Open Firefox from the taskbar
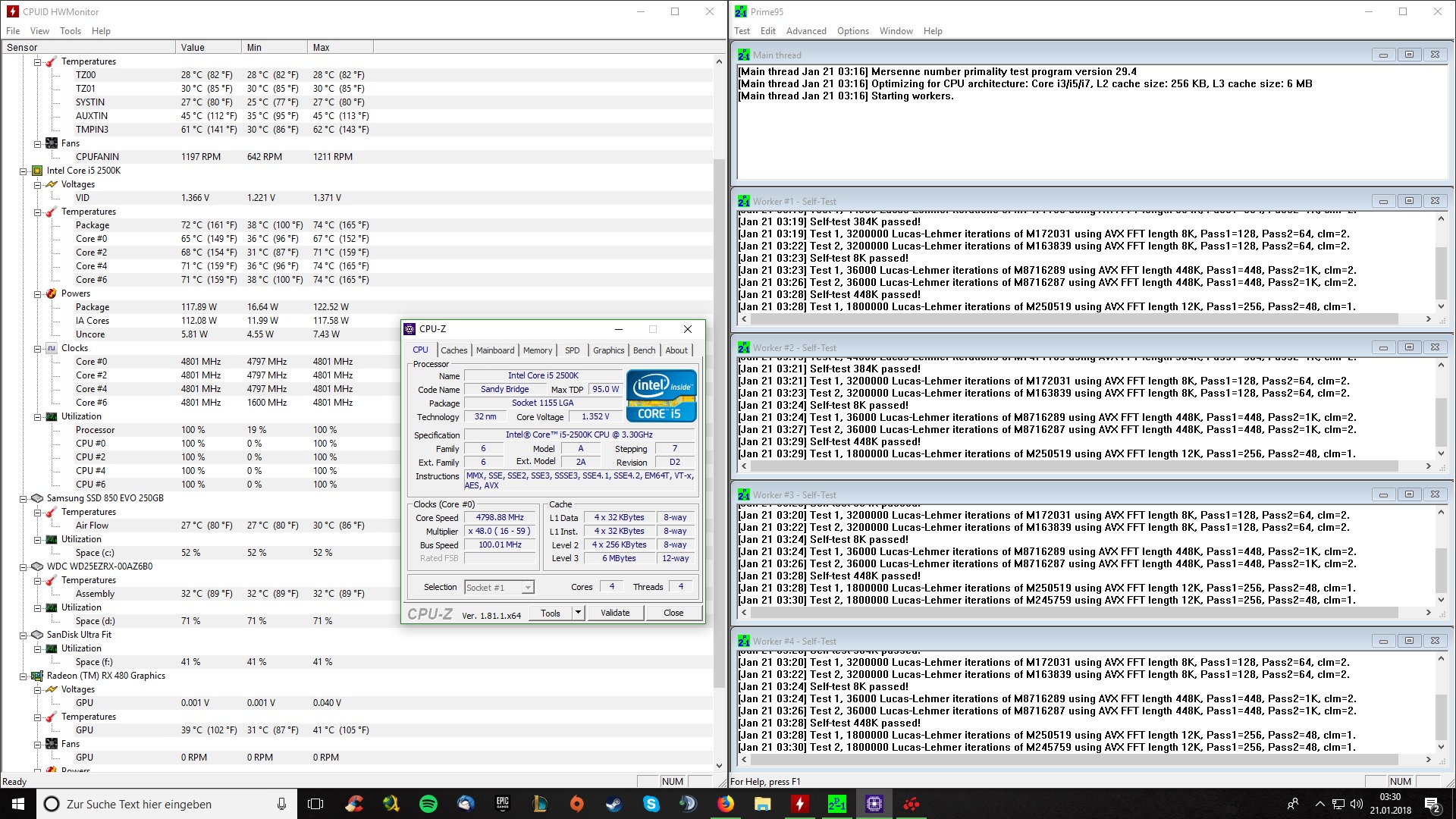 point(726,804)
